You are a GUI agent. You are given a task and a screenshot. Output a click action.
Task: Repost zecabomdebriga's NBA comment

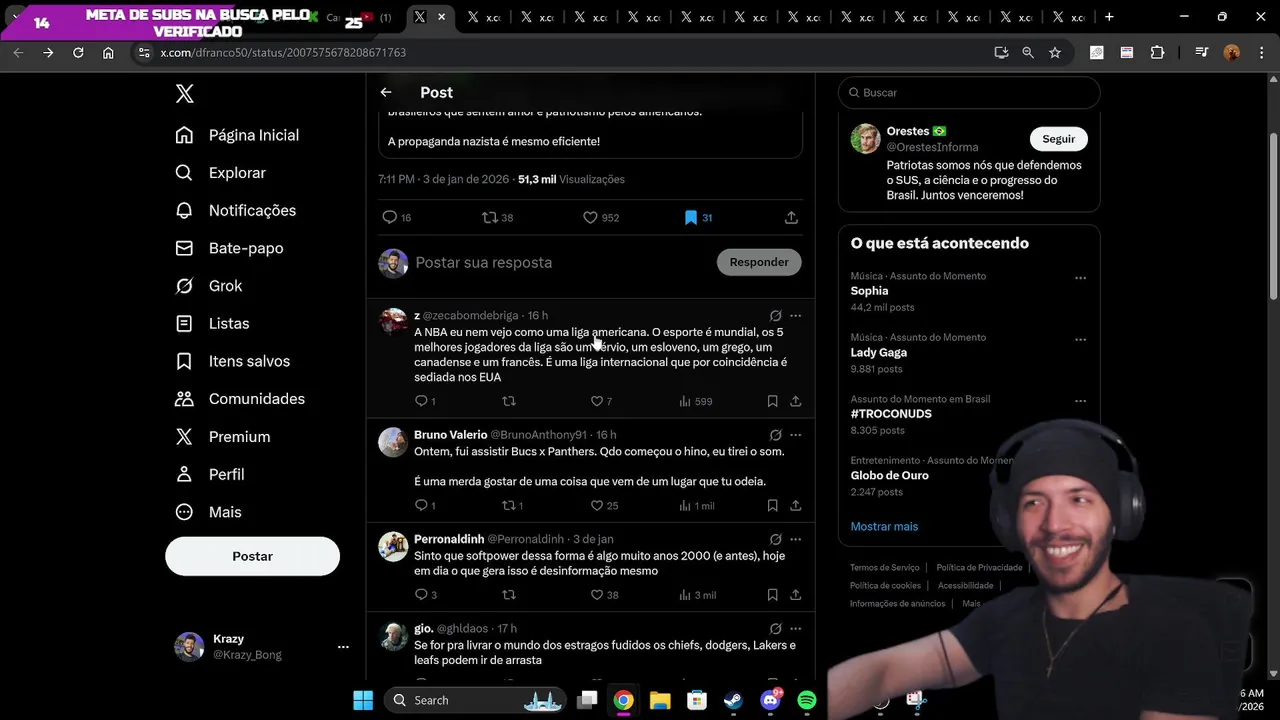click(509, 401)
